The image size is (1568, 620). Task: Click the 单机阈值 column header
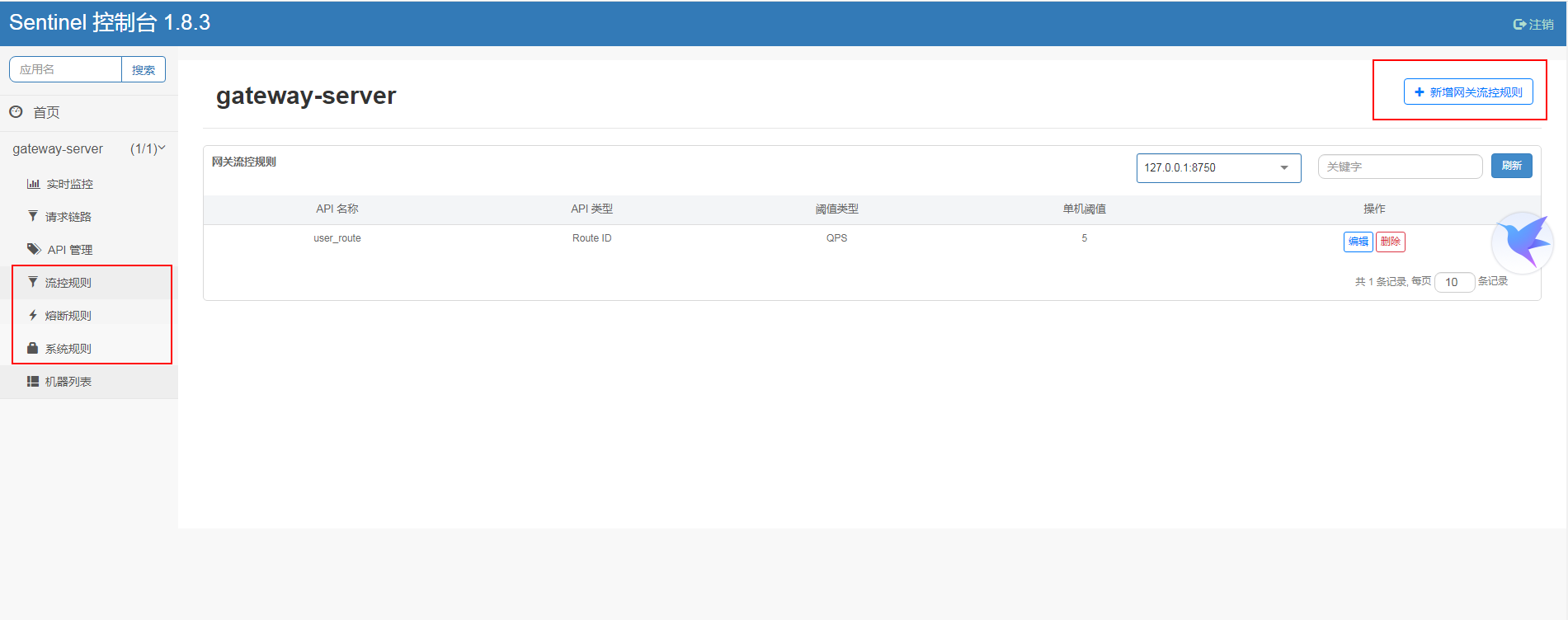(x=1085, y=209)
